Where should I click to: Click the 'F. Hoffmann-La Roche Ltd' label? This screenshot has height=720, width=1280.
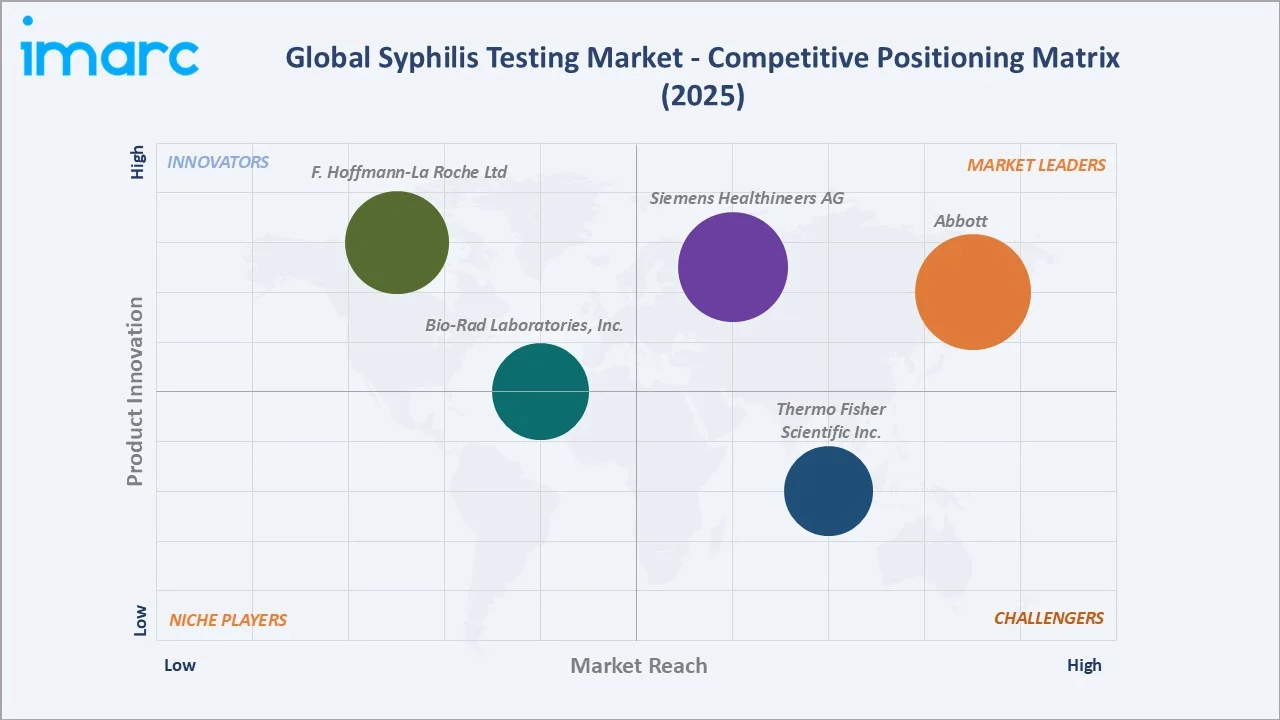409,172
